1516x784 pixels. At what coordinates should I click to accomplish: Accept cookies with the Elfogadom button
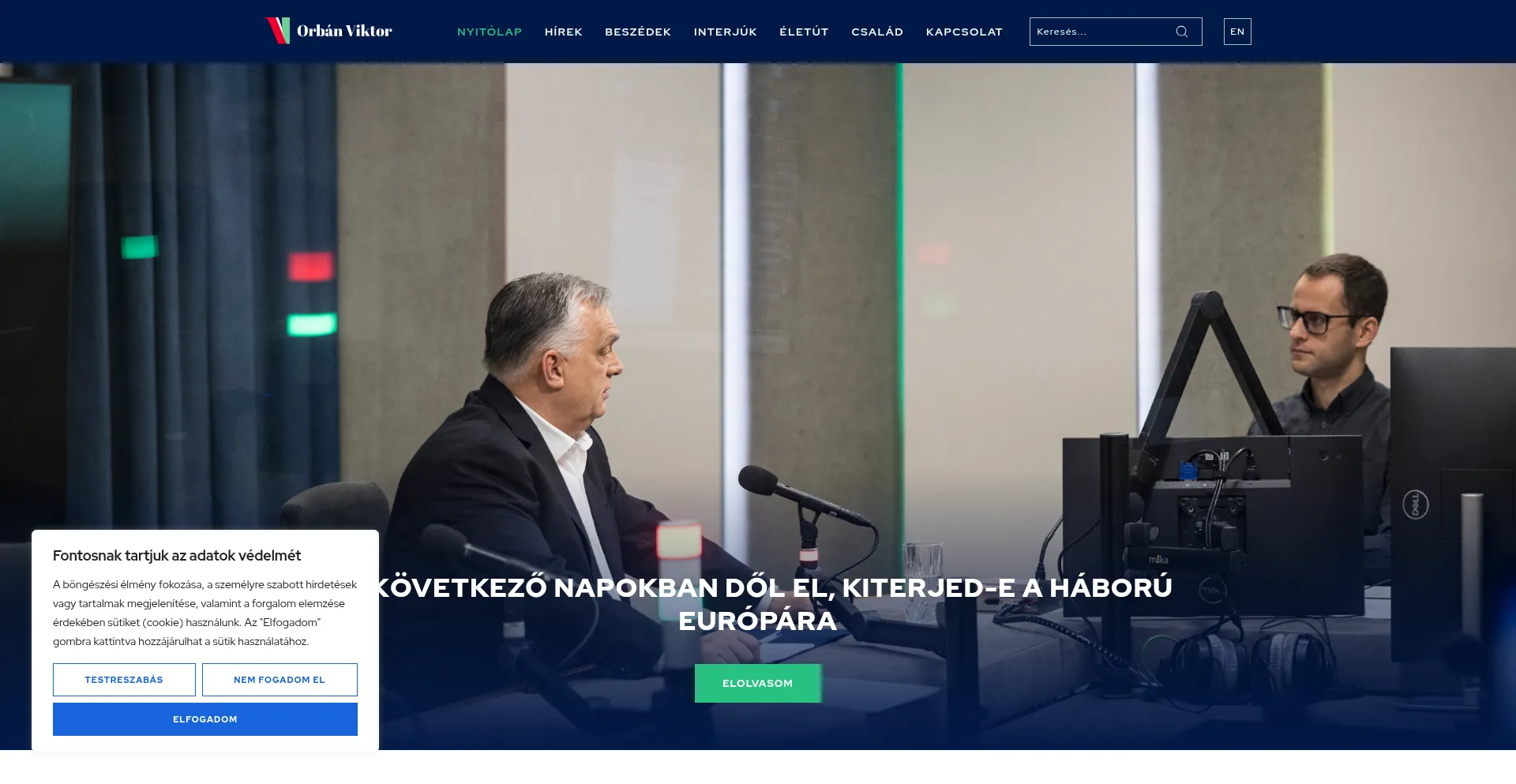click(205, 719)
